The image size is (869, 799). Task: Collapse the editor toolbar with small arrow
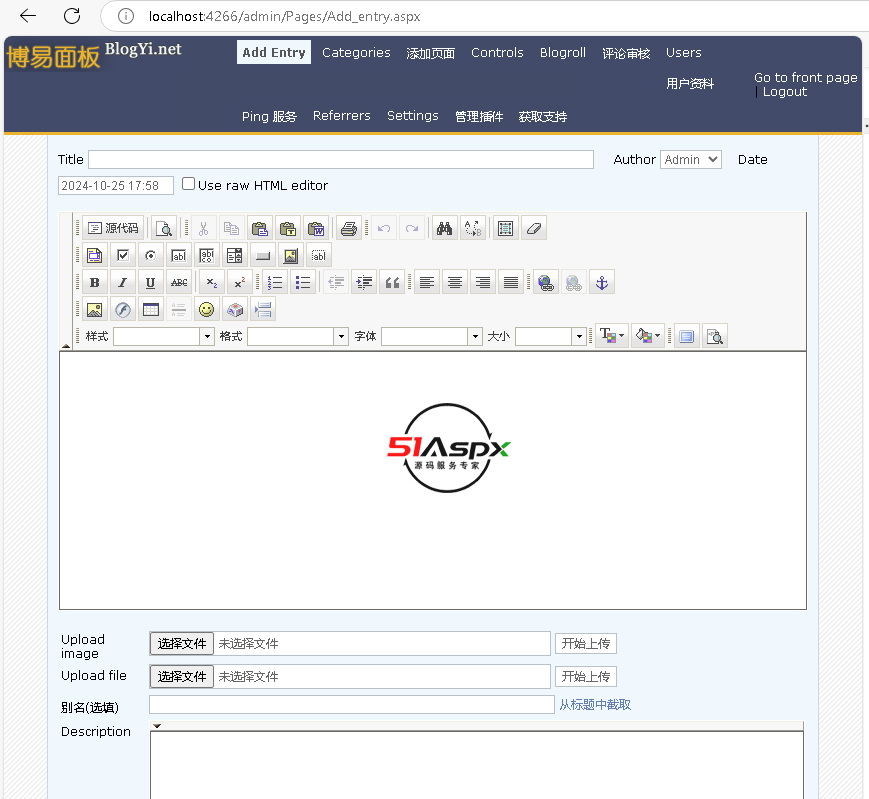pos(66,346)
